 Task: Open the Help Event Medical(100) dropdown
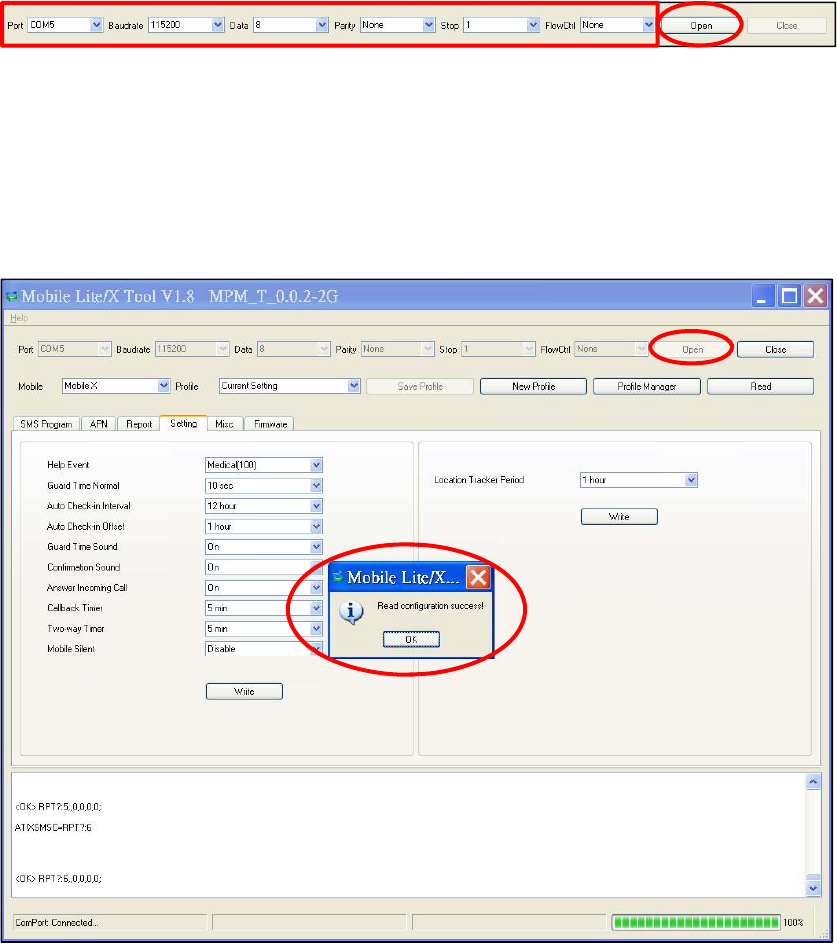tap(264, 465)
